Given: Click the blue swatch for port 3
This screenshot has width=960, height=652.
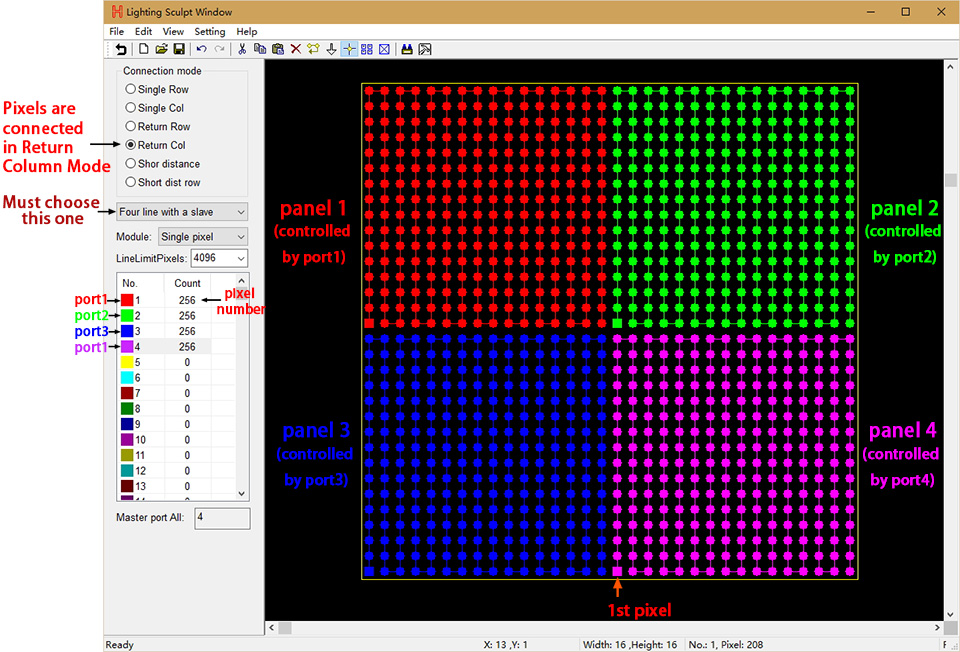Looking at the screenshot, I should point(127,331).
